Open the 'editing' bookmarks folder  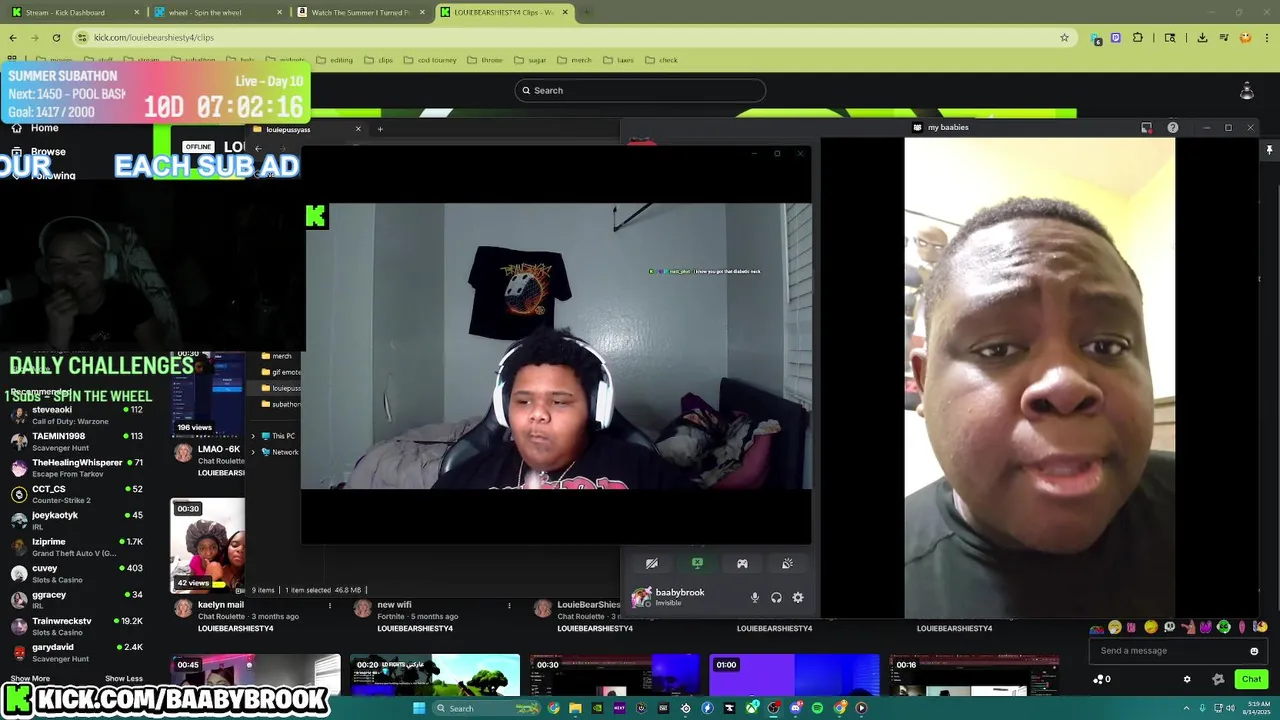(335, 60)
